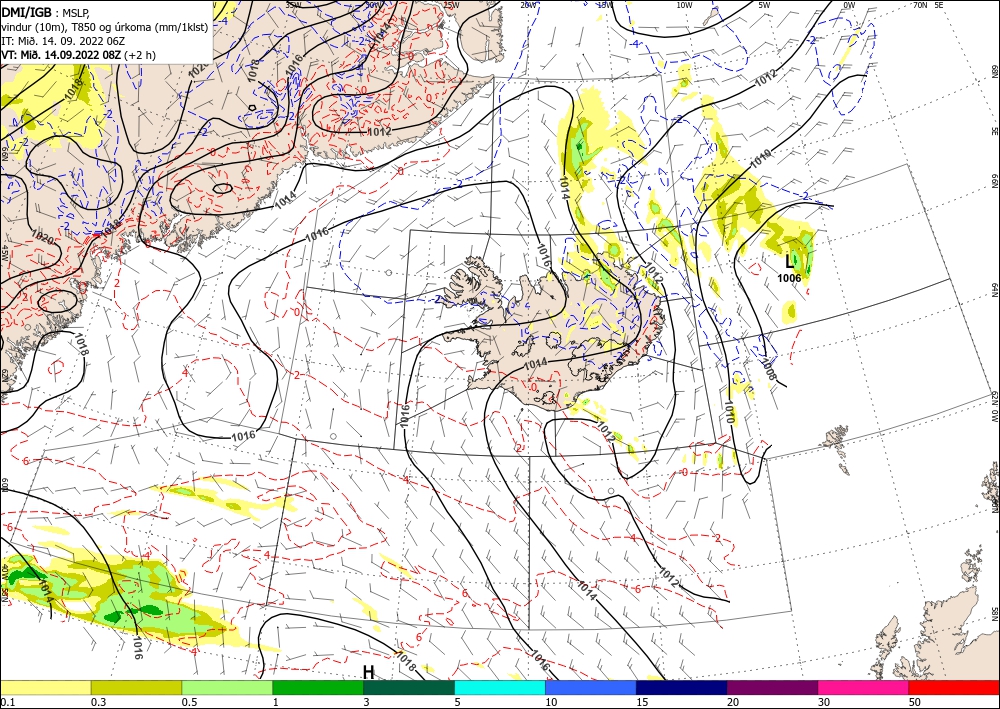1000x709 pixels.
Task: Pick the bright blue 10 mm legend swatch
Action: point(591,687)
